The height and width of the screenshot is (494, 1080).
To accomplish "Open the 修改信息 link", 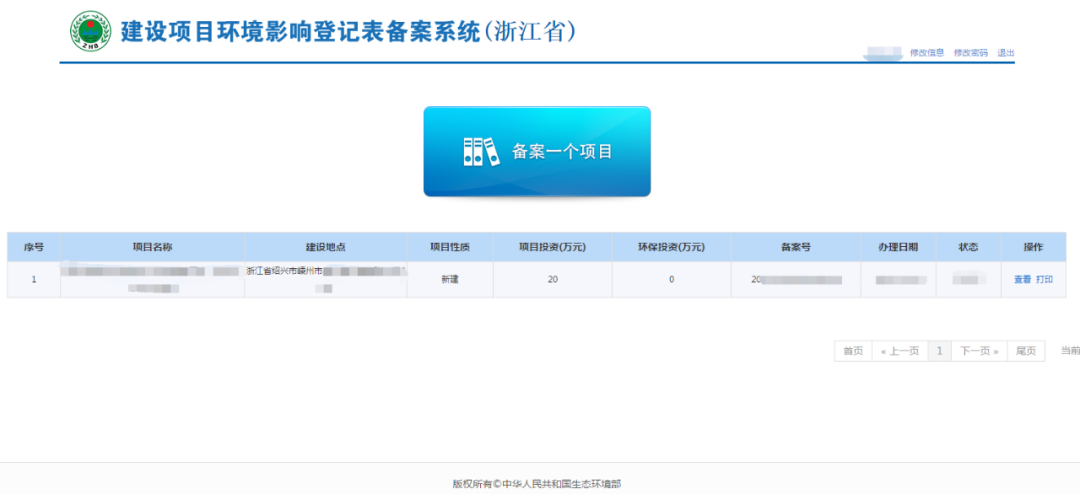I will pos(926,53).
